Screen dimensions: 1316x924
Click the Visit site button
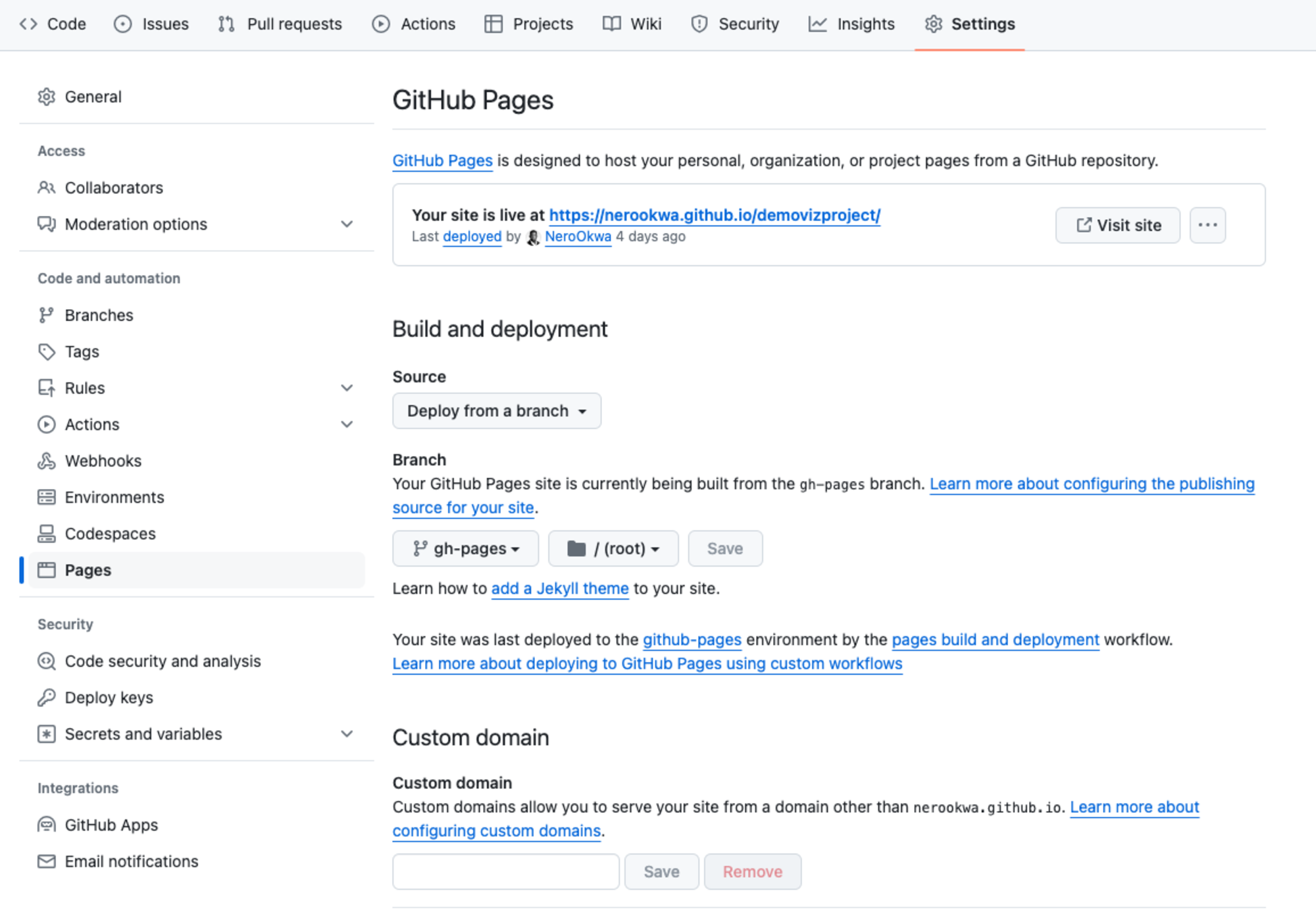point(1117,225)
